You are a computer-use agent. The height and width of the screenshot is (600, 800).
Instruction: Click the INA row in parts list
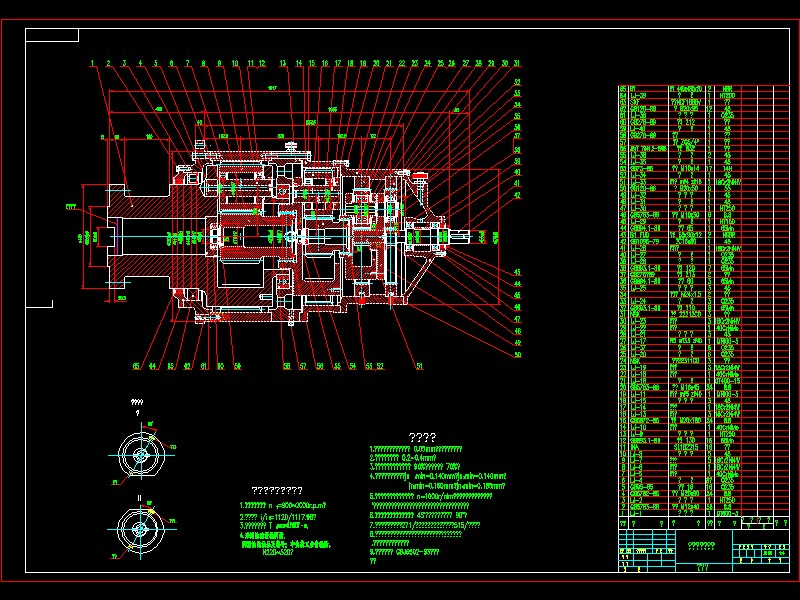coord(704,447)
